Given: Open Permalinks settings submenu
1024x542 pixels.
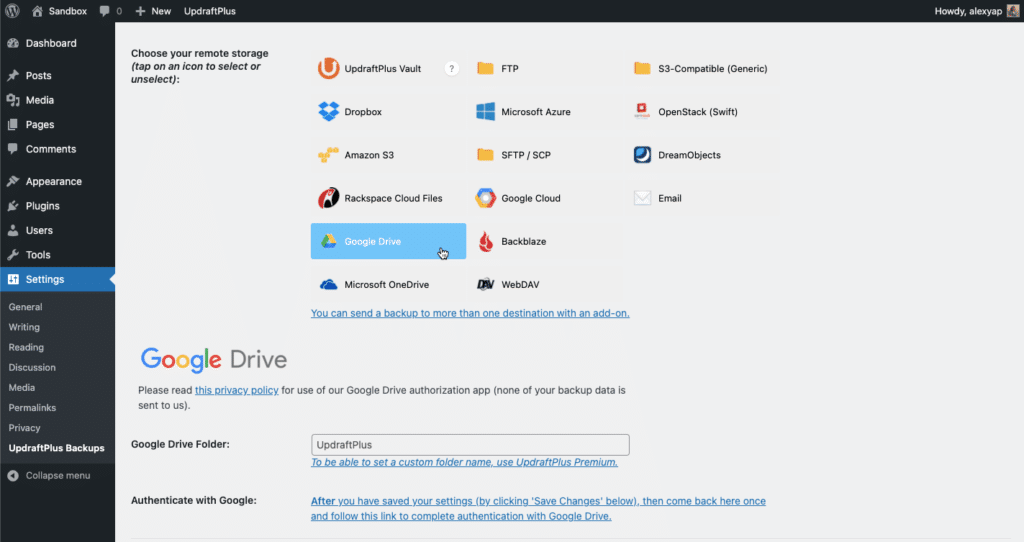Looking at the screenshot, I should [x=32, y=408].
